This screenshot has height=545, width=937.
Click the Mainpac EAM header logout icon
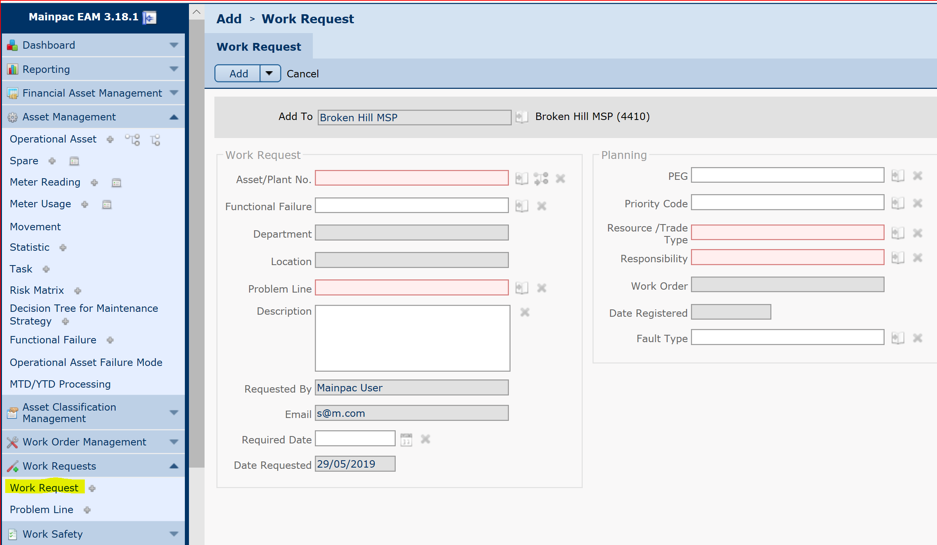[150, 17]
